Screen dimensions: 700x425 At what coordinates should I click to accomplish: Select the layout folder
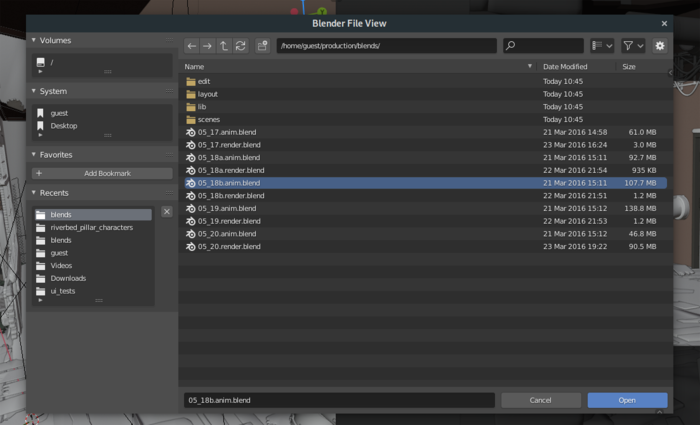[x=425, y=94]
